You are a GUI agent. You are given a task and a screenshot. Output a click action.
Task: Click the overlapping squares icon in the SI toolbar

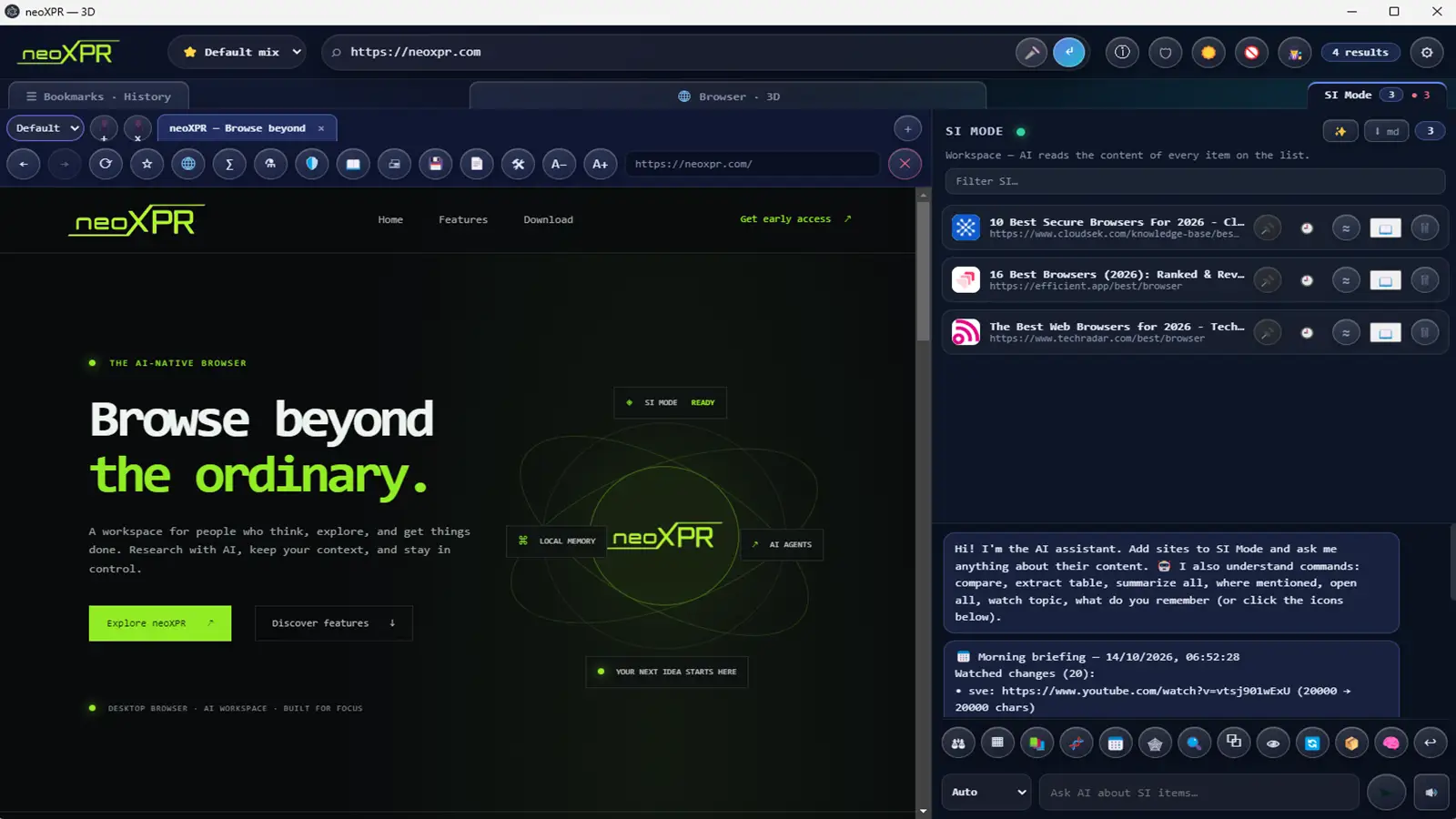pyautogui.click(x=1234, y=743)
